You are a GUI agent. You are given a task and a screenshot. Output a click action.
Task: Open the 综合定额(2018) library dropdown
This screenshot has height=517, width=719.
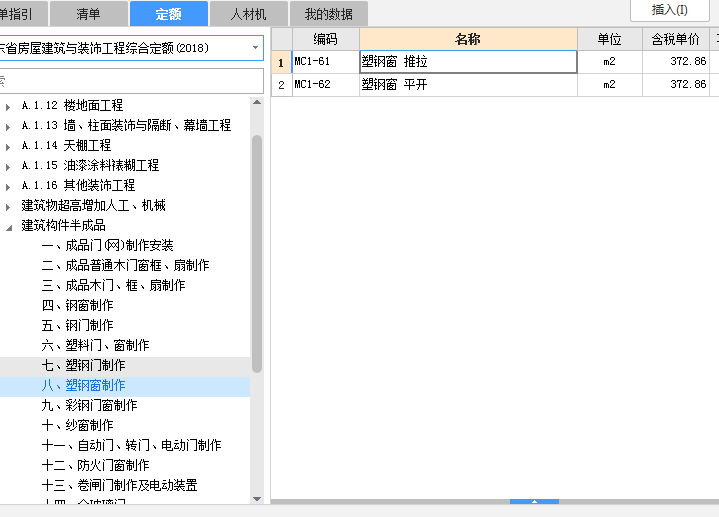click(255, 48)
